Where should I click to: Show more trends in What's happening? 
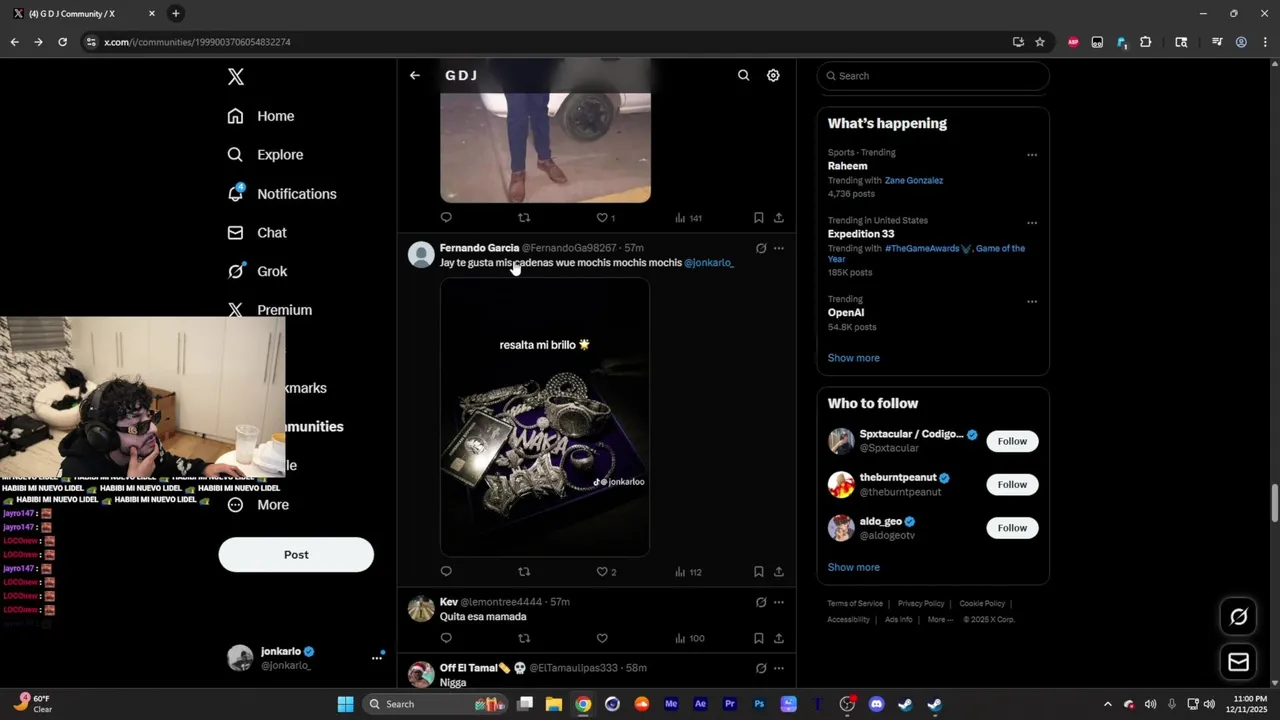(x=853, y=358)
